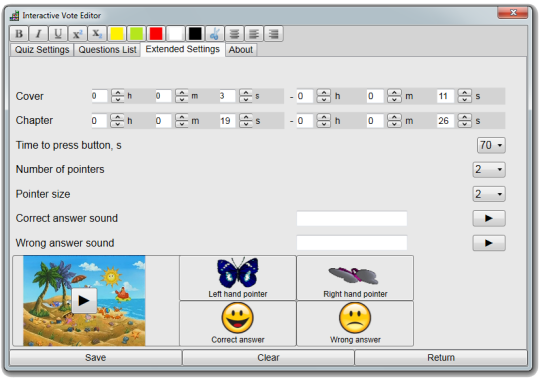Image resolution: width=540 pixels, height=379 pixels.
Task: Toggle italic formatting
Action: 39,34
